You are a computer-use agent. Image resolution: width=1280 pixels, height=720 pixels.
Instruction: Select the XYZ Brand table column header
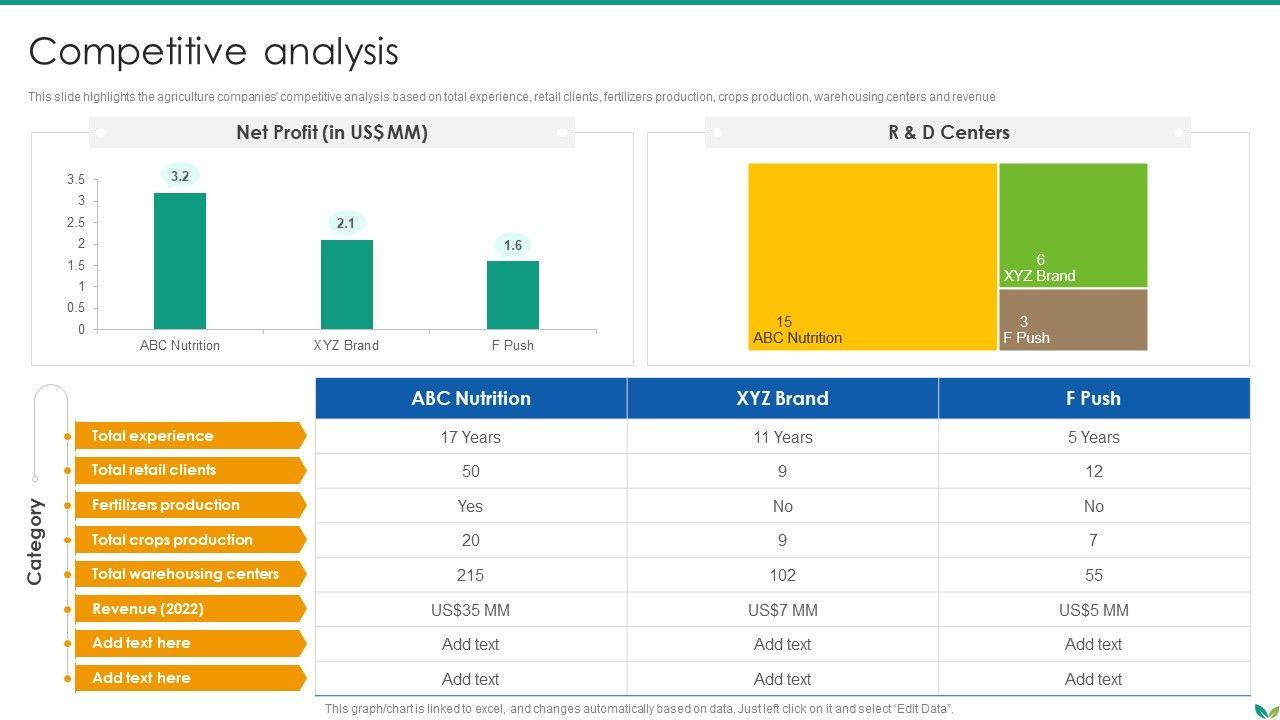pyautogui.click(x=782, y=398)
